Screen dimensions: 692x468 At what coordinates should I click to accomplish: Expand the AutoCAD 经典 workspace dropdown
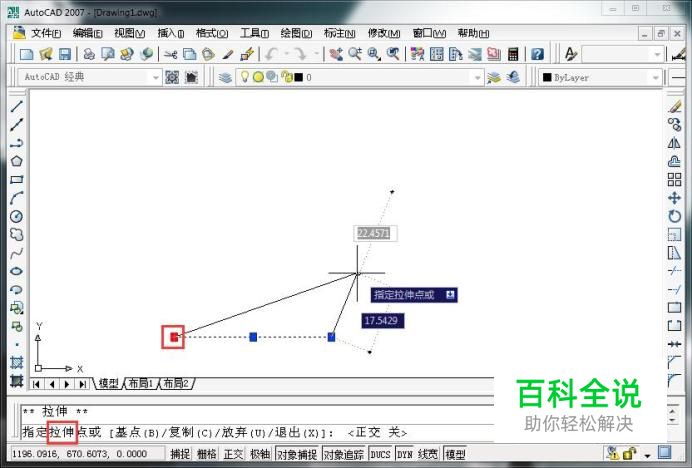point(155,78)
